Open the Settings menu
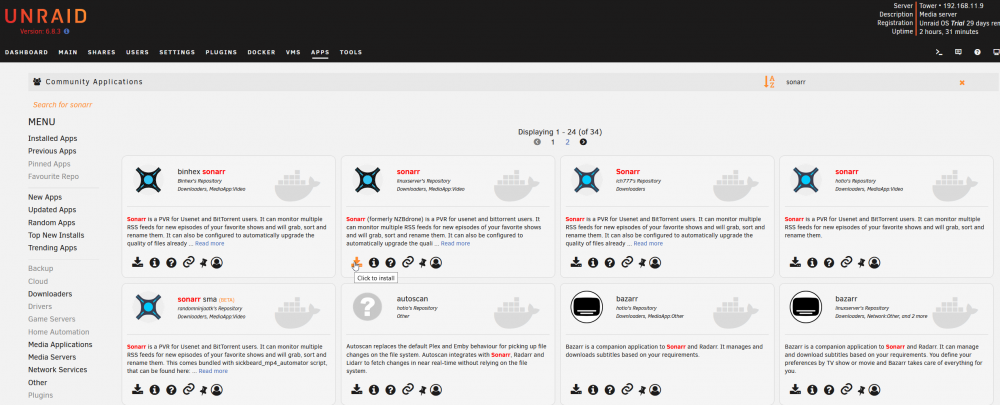The height and width of the screenshot is (405, 1000). pos(177,52)
